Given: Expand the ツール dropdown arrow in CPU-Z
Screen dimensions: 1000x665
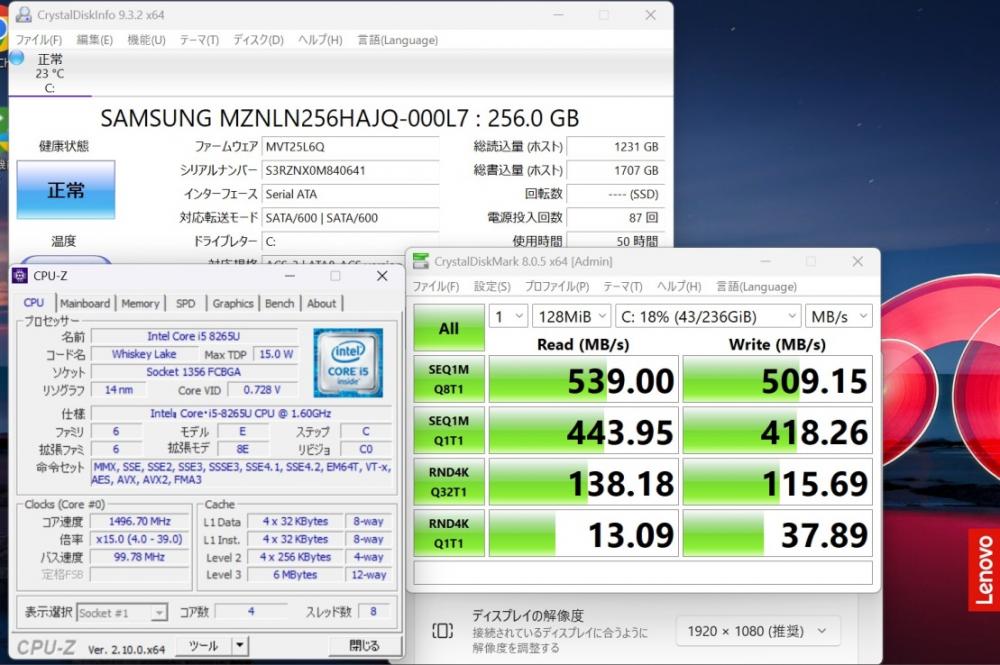Looking at the screenshot, I should click(x=240, y=645).
